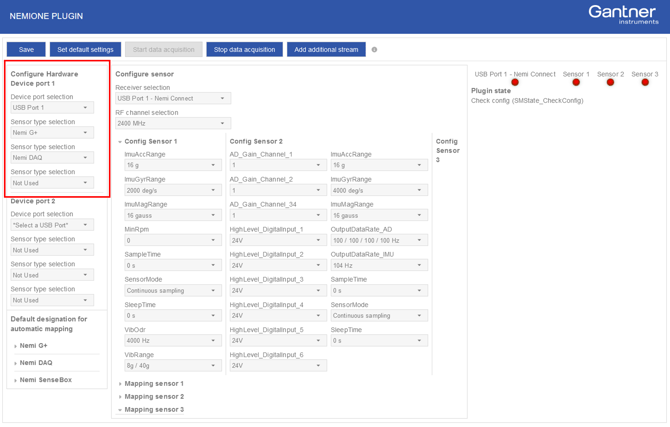This screenshot has width=670, height=427.
Task: Click the Config Sensor 2 heading
Action: pos(256,141)
